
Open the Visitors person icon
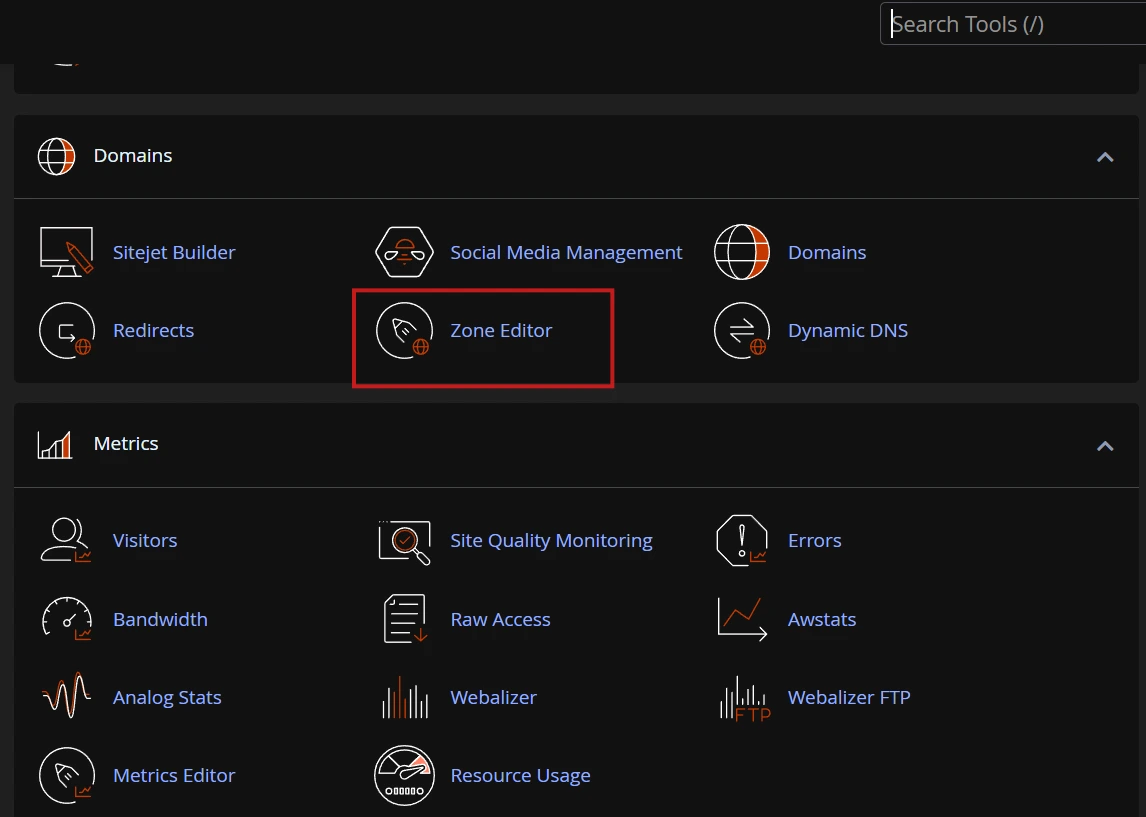(x=66, y=540)
